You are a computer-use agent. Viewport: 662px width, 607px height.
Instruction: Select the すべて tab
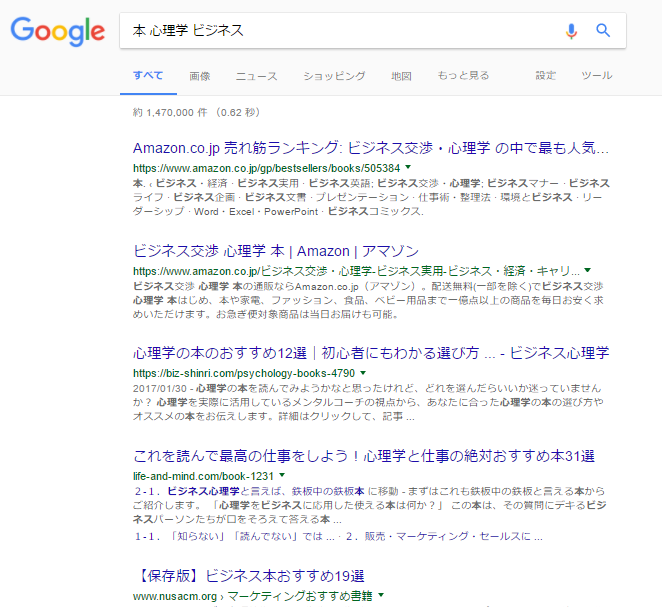coord(148,76)
